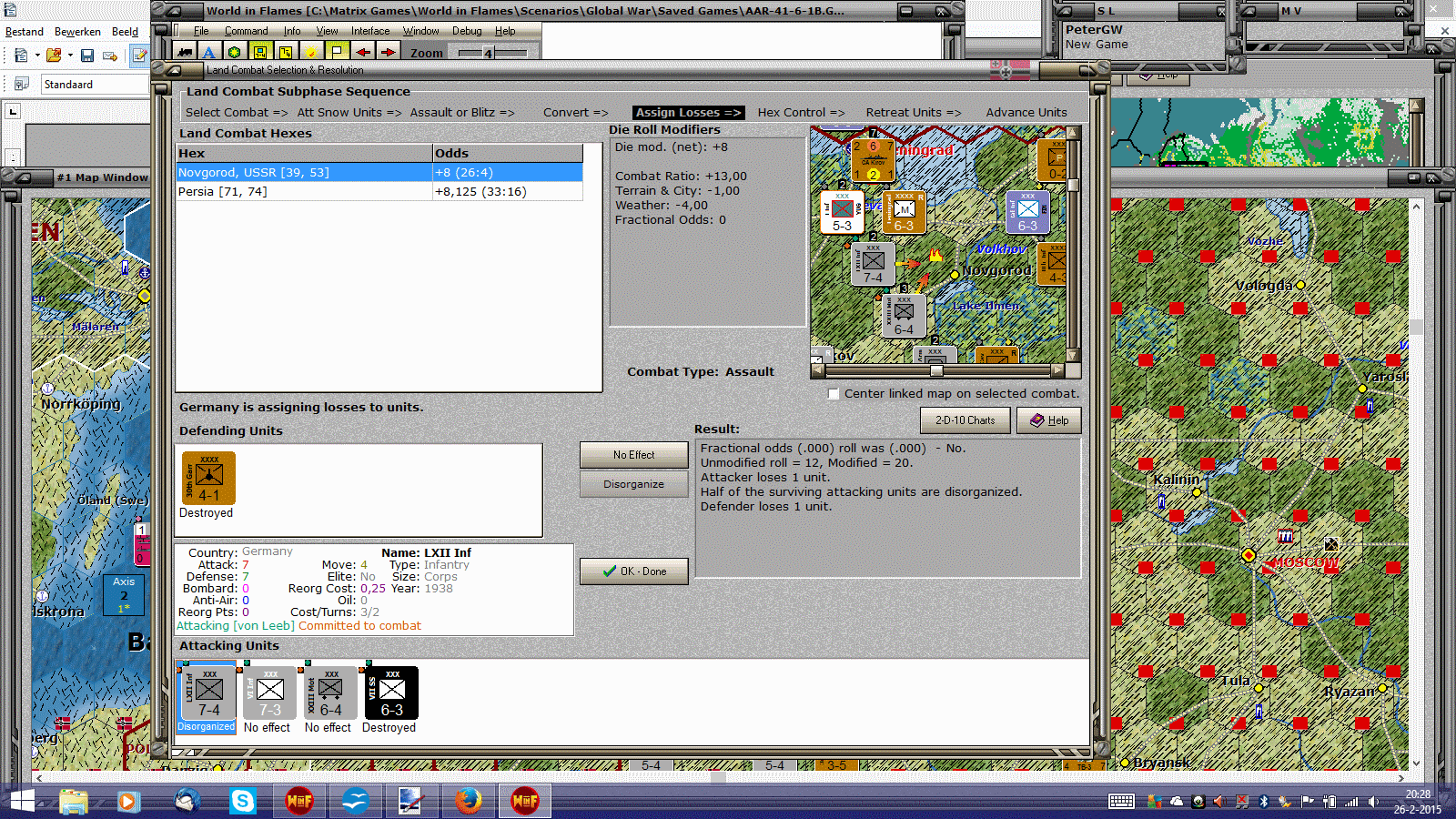Click the red sunburst toolbar icon
The height and width of the screenshot is (819, 1456).
point(310,52)
